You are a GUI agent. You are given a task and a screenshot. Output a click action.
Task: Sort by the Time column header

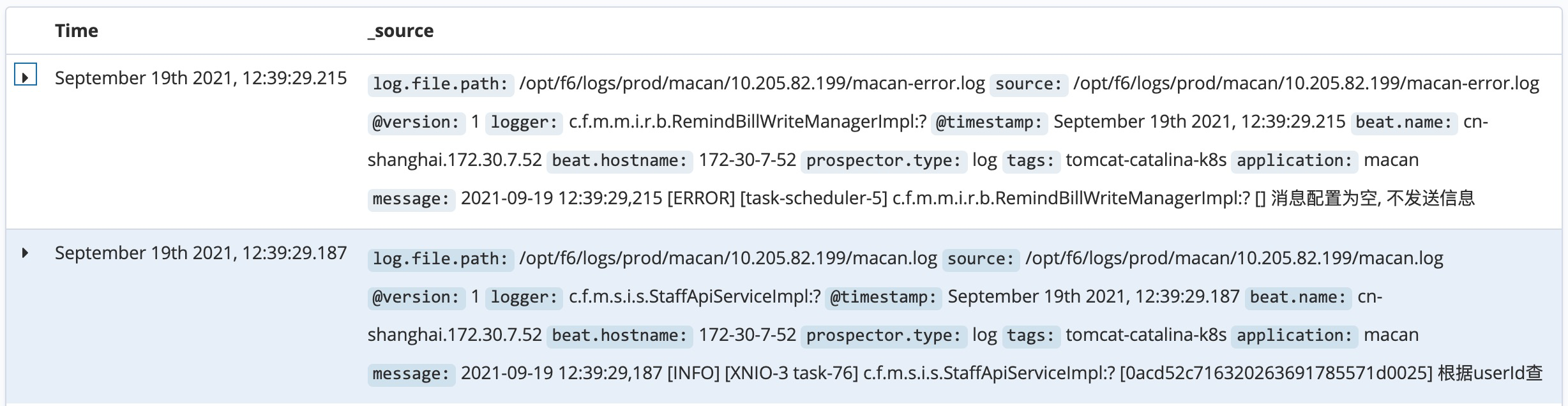77,31
